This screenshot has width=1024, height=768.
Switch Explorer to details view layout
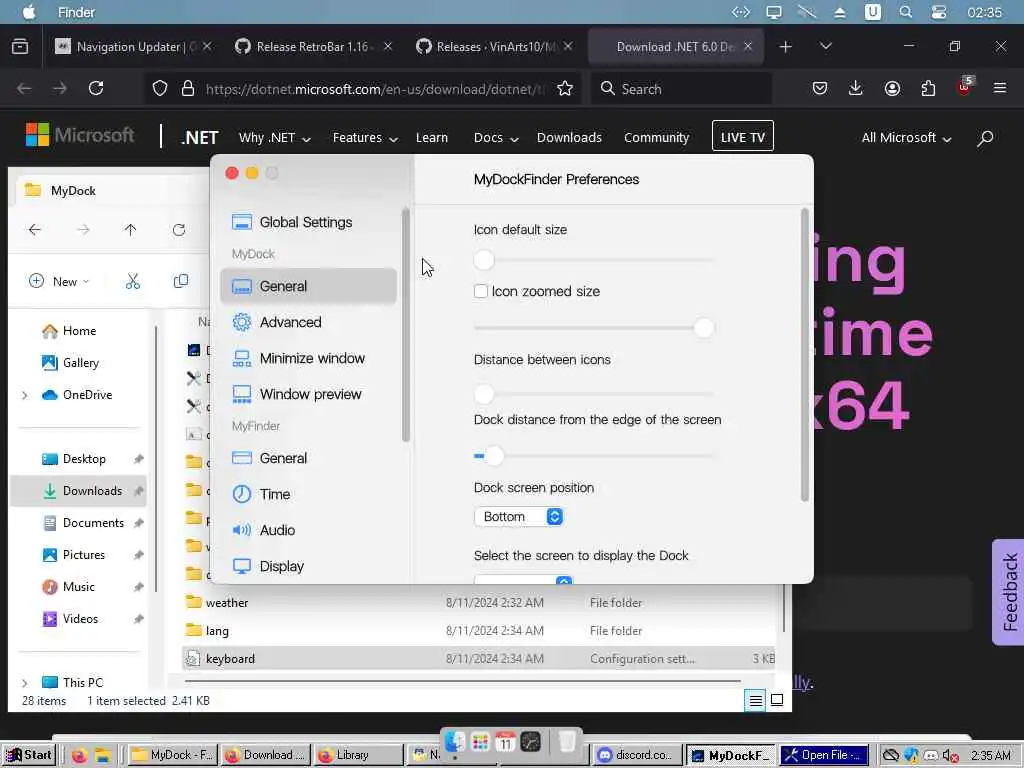click(756, 701)
